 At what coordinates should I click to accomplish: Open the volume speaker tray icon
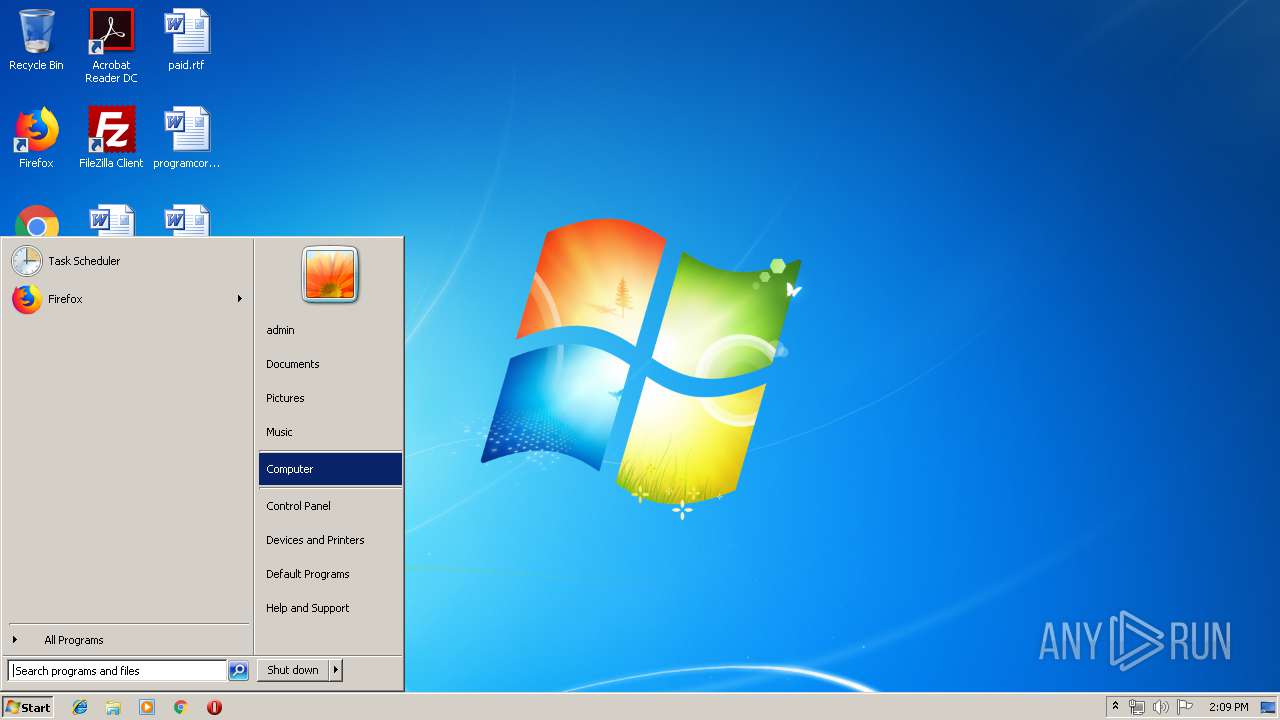click(x=1160, y=707)
